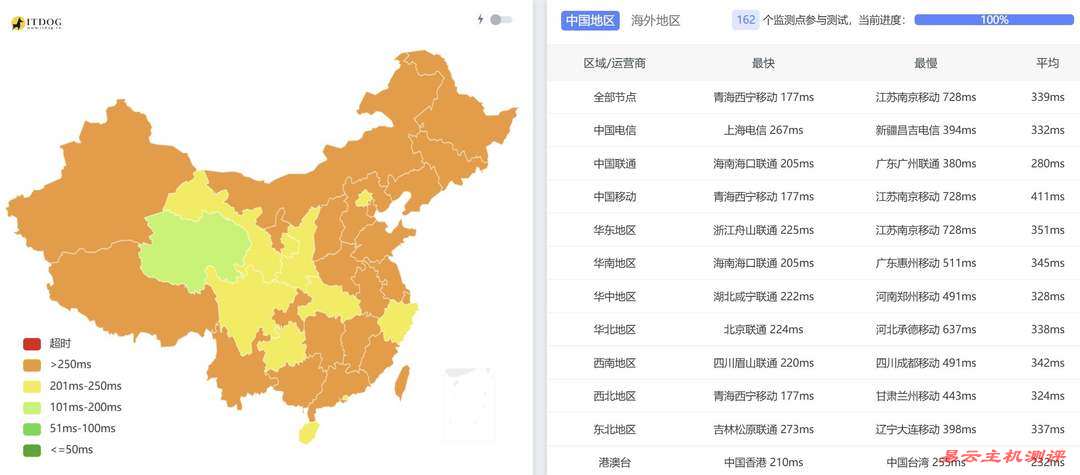This screenshot has width=1080, height=475.
Task: Click the orange >250ms legend swatch
Action: [32, 365]
